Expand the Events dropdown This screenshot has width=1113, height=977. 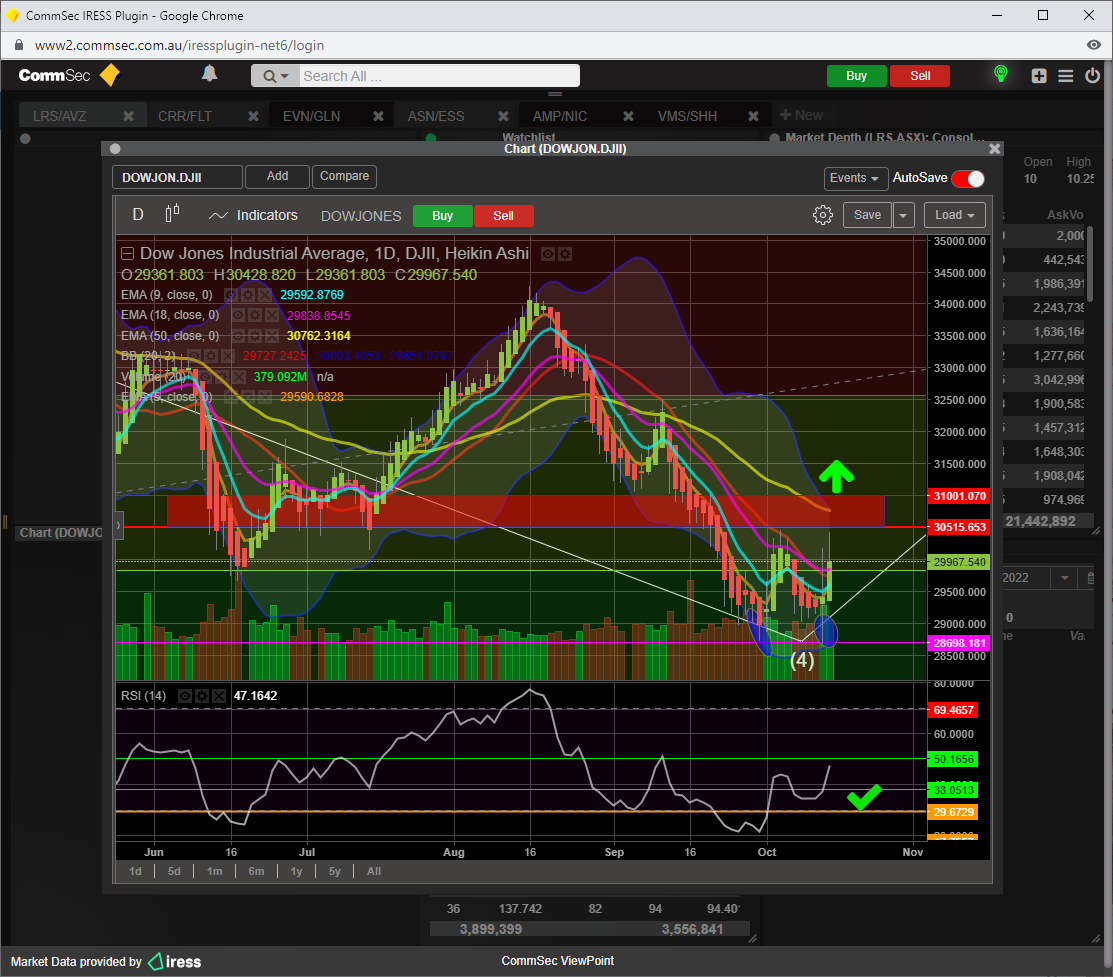pos(856,178)
